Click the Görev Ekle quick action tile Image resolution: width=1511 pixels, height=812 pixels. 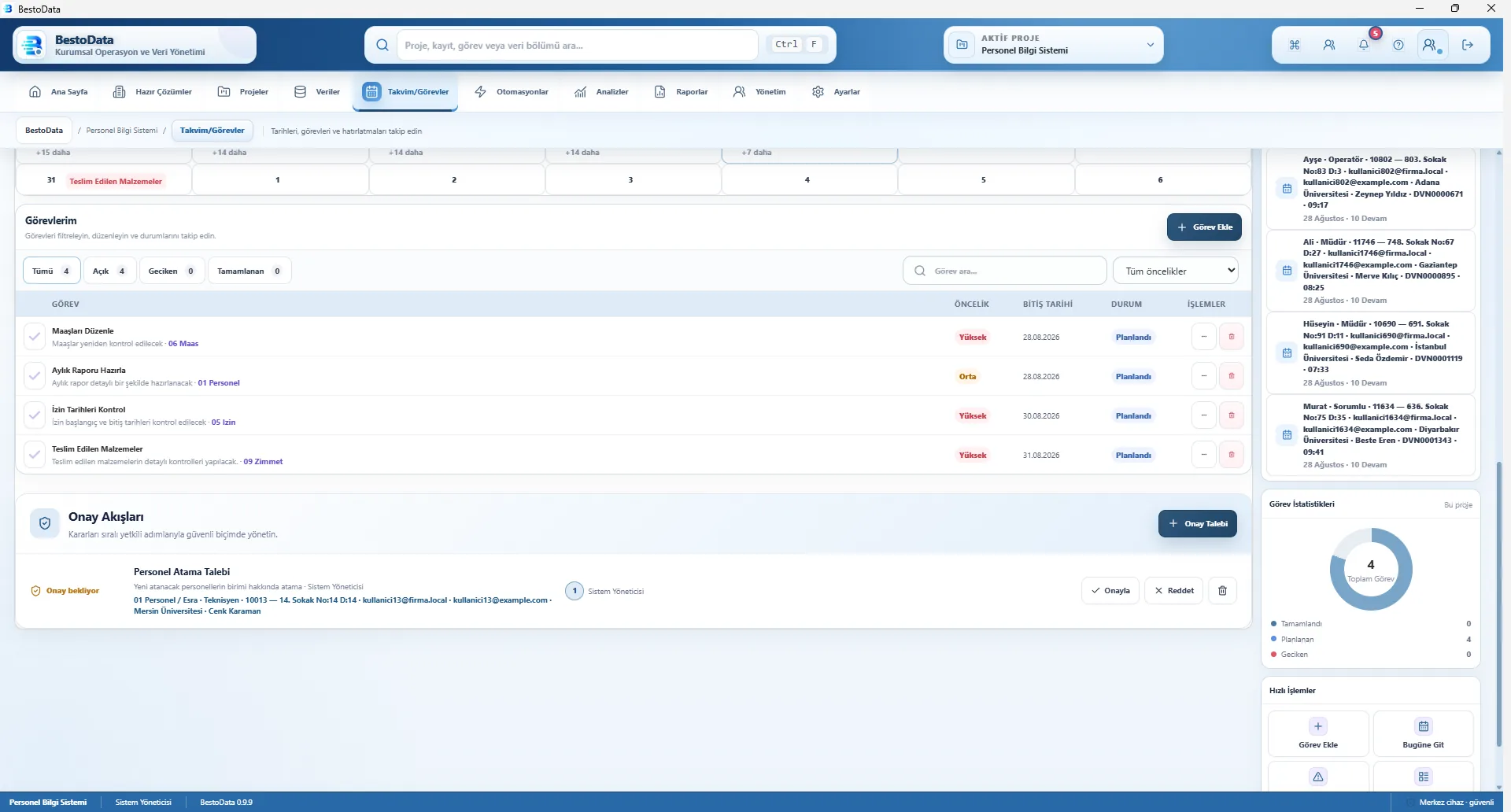click(1318, 733)
